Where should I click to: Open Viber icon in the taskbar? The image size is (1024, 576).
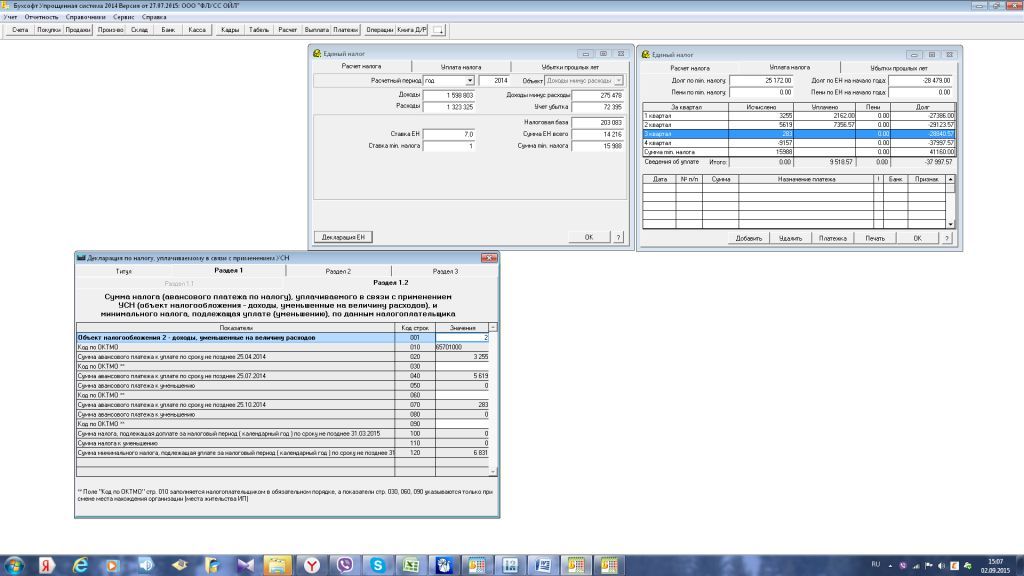click(345, 566)
